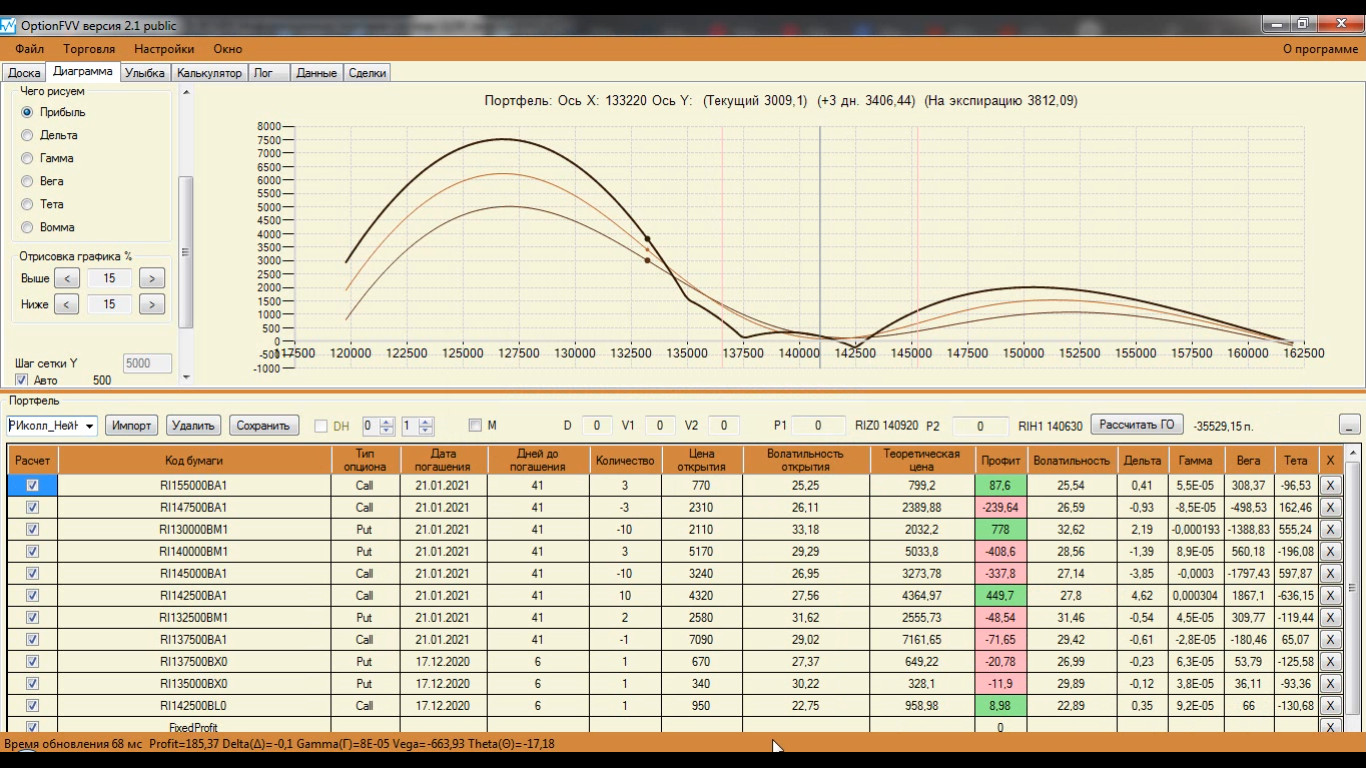
Task: Click the X button for row RI142500BL0
Action: [x=1330, y=705]
